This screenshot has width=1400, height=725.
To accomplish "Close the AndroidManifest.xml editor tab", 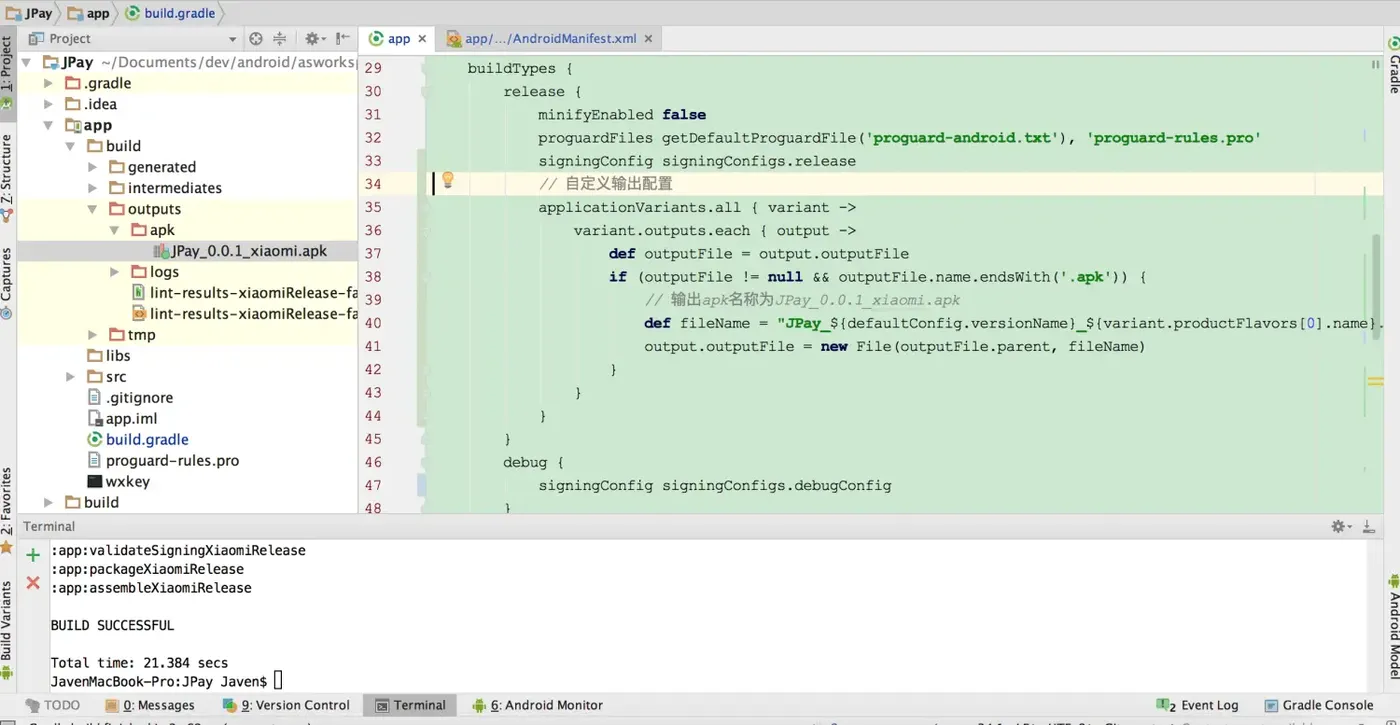I will tap(648, 39).
